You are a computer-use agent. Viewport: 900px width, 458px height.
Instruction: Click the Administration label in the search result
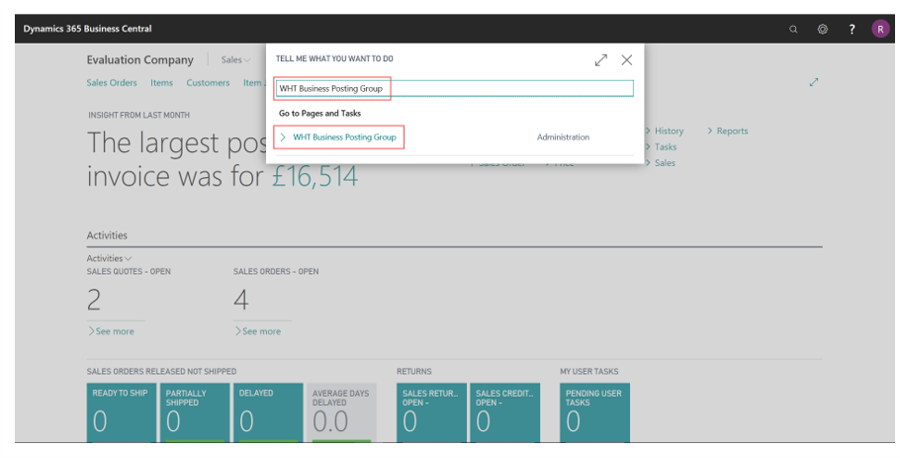(563, 137)
